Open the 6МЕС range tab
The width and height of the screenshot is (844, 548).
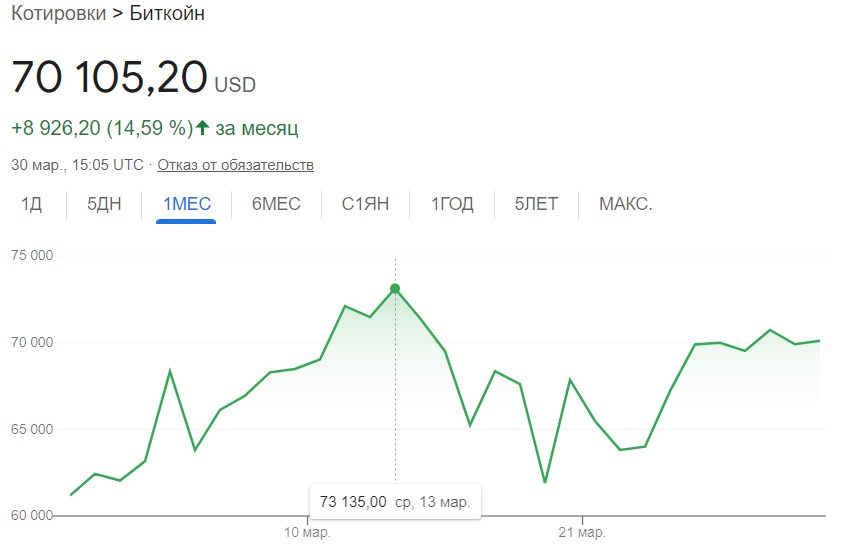click(276, 204)
